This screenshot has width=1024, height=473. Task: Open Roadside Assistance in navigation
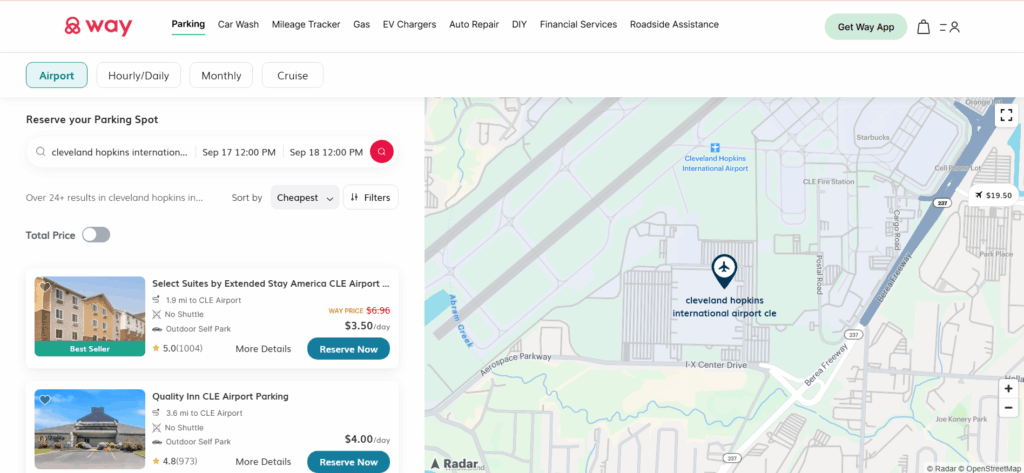pos(674,24)
